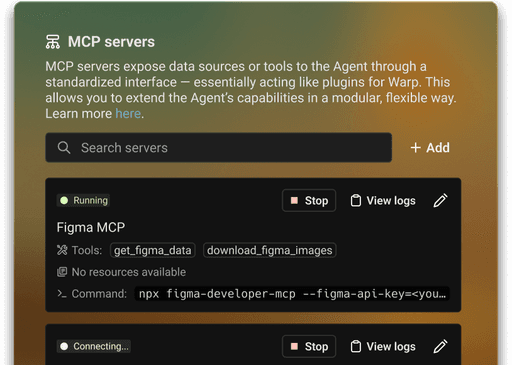Click 'No resources available' text

click(x=129, y=272)
